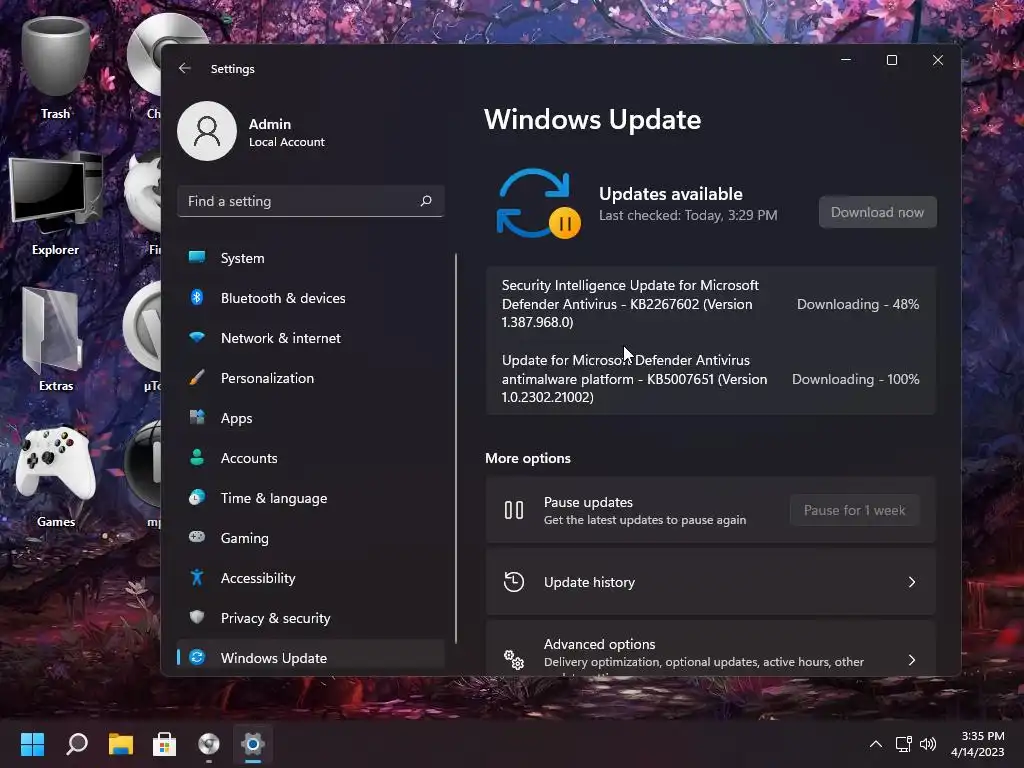This screenshot has width=1024, height=768.
Task: Open the Windows Start menu
Action: [x=32, y=744]
